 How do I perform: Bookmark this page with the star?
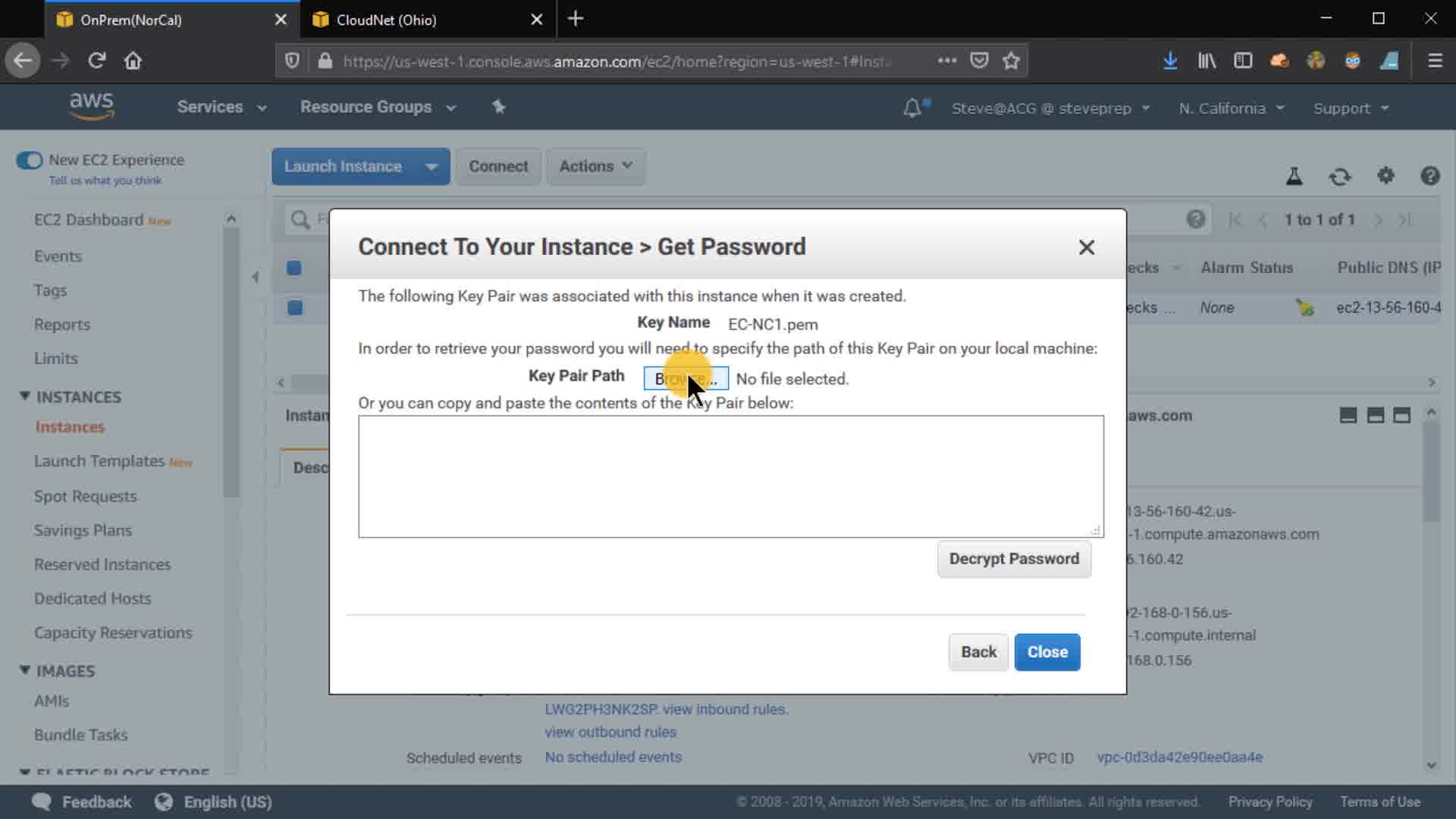pos(1011,61)
